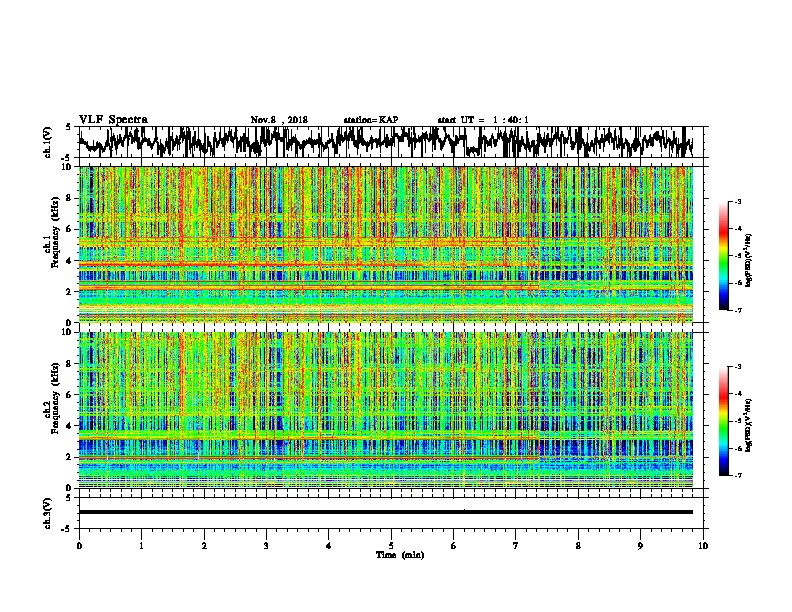Click time axis tick label 2
The width and height of the screenshot is (792, 612).
pyautogui.click(x=204, y=546)
